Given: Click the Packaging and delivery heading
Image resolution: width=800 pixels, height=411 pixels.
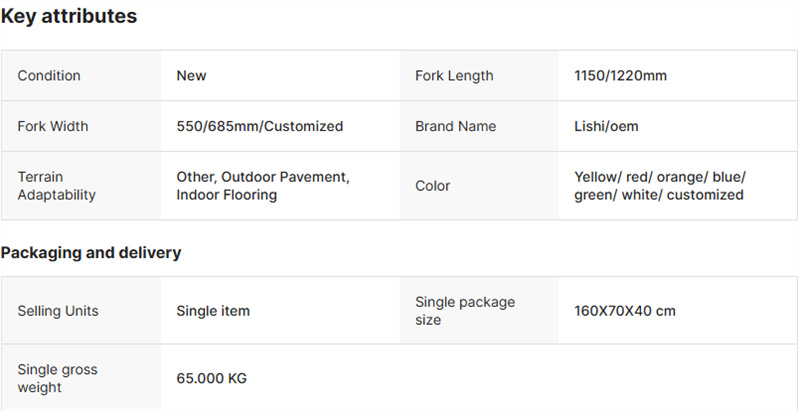Looking at the screenshot, I should [x=91, y=252].
